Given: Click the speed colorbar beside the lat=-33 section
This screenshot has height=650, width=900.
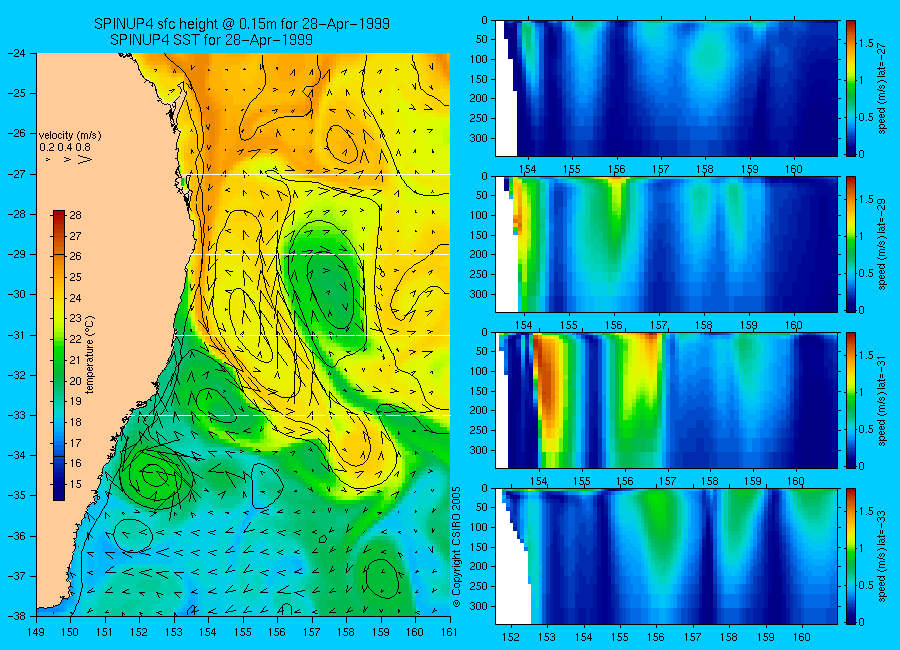Looking at the screenshot, I should point(851,556).
